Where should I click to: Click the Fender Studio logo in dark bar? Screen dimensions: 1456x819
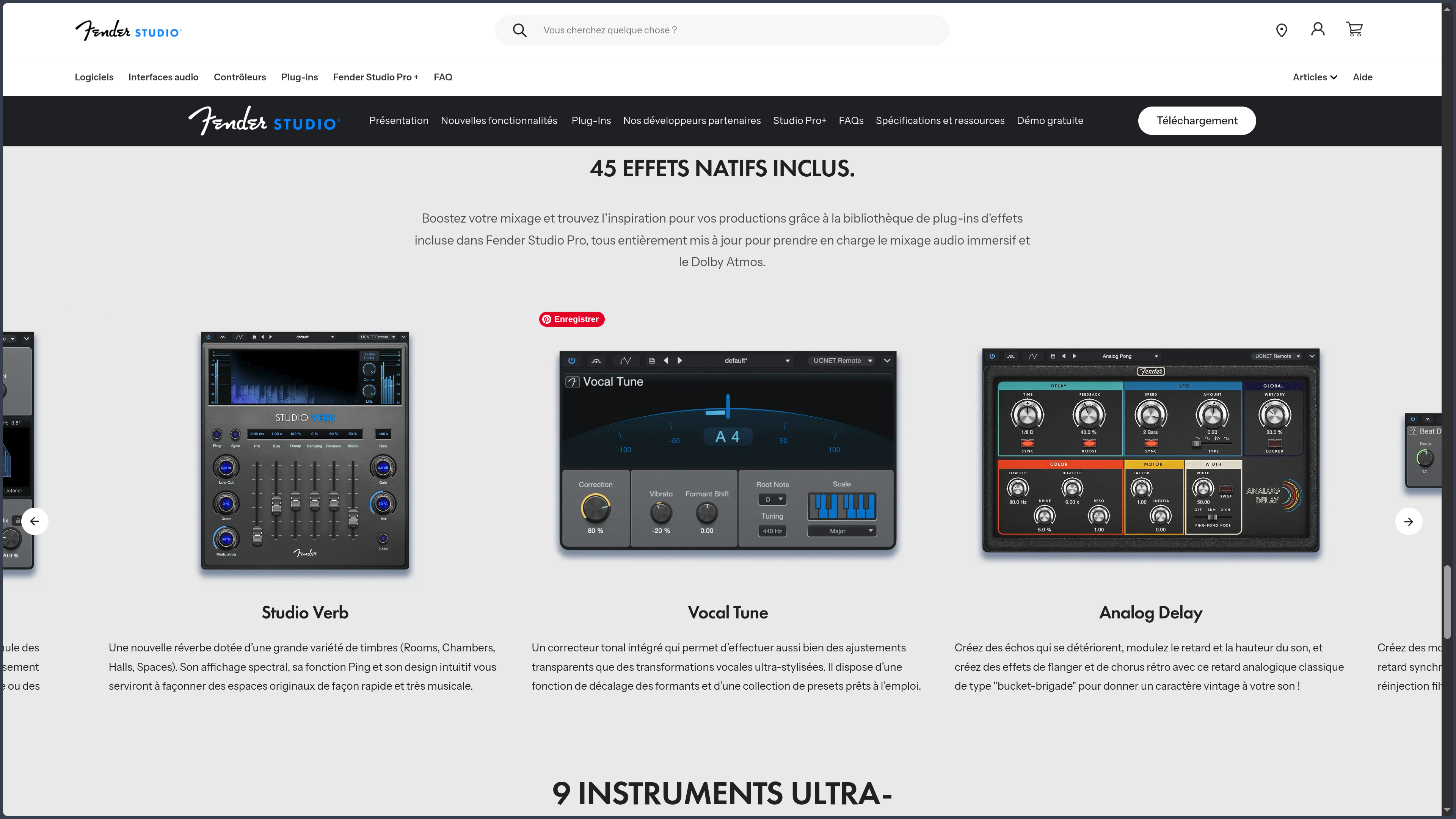coord(265,121)
